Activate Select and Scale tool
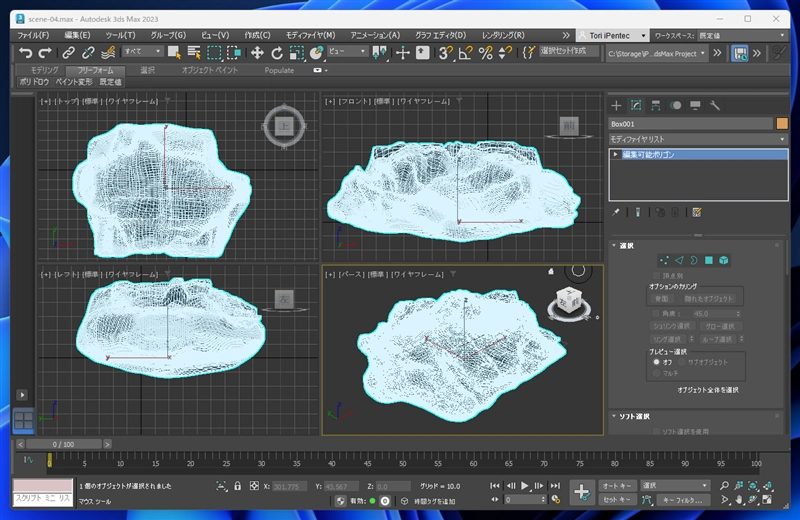Viewport: 800px width, 520px height. click(296, 53)
